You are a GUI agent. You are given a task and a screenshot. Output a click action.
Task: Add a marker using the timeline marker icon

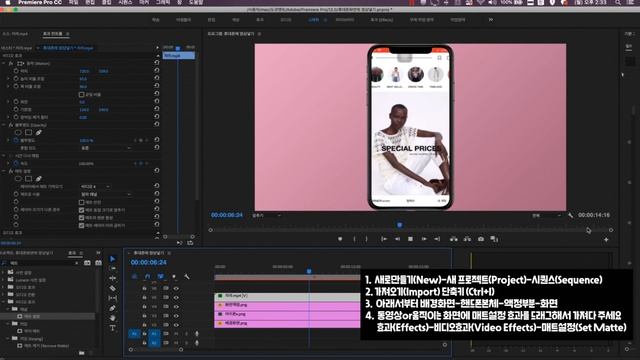coord(174,277)
